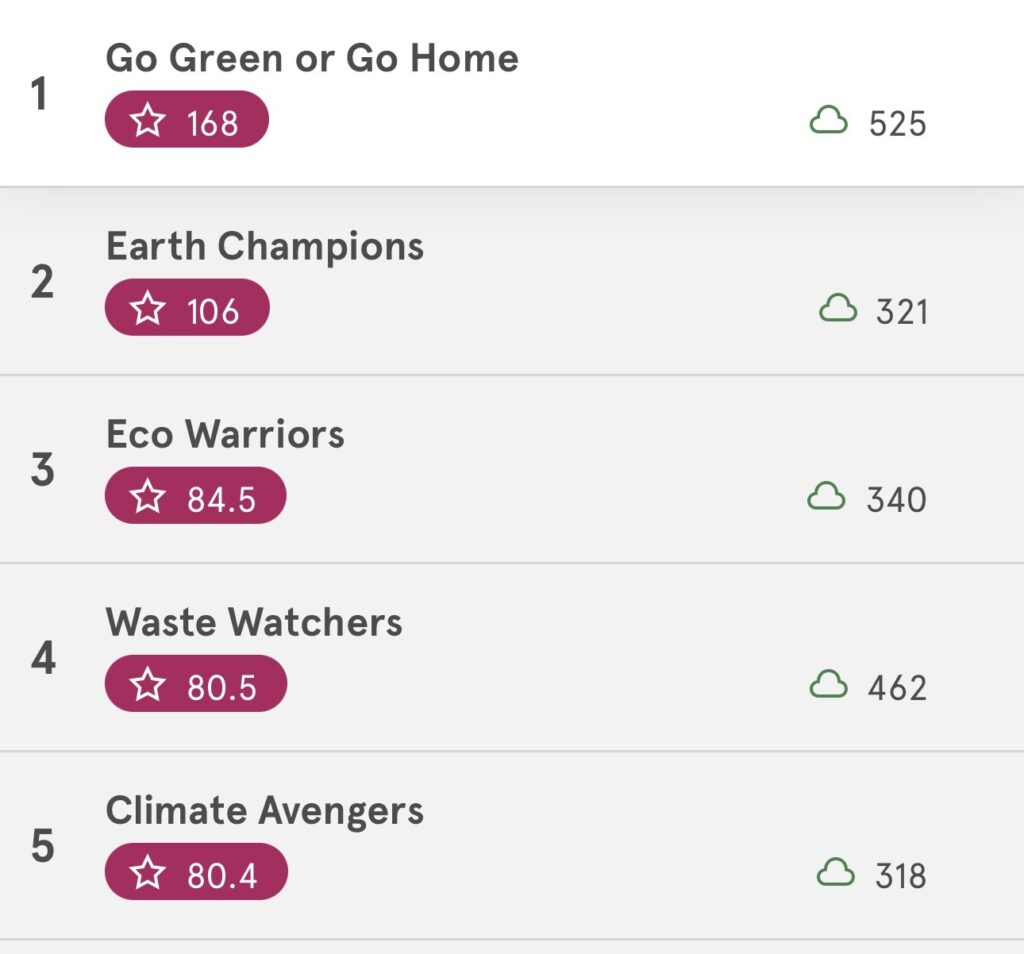The width and height of the screenshot is (1024, 954).
Task: Click the cloud icon next to 525
Action: pyautogui.click(x=828, y=122)
